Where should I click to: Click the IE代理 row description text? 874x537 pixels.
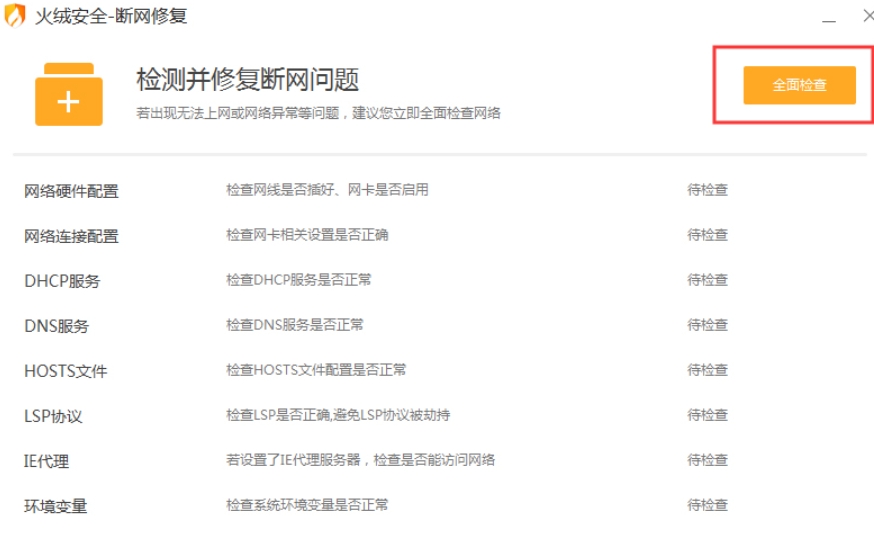(x=361, y=460)
